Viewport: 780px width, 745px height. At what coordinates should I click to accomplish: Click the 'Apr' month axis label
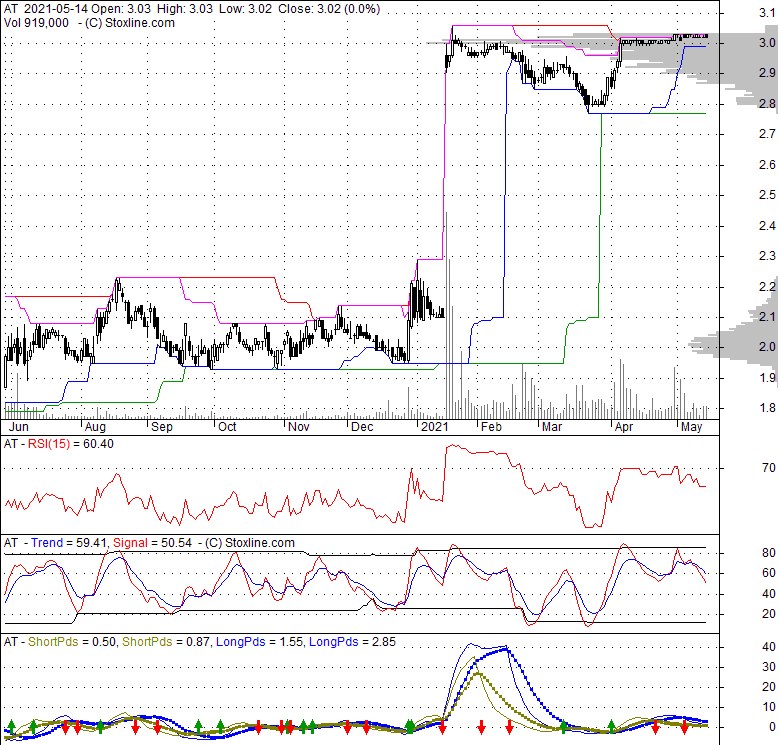(x=624, y=427)
